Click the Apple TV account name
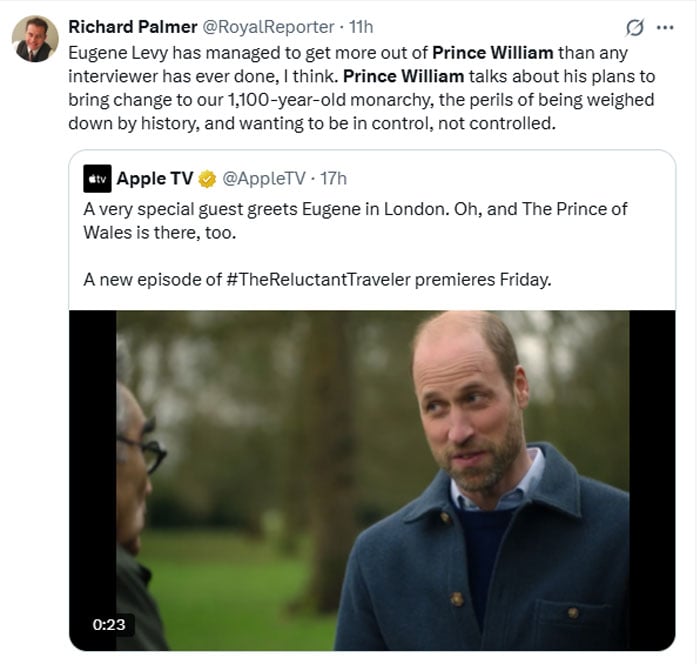The image size is (700, 664). click(155, 179)
